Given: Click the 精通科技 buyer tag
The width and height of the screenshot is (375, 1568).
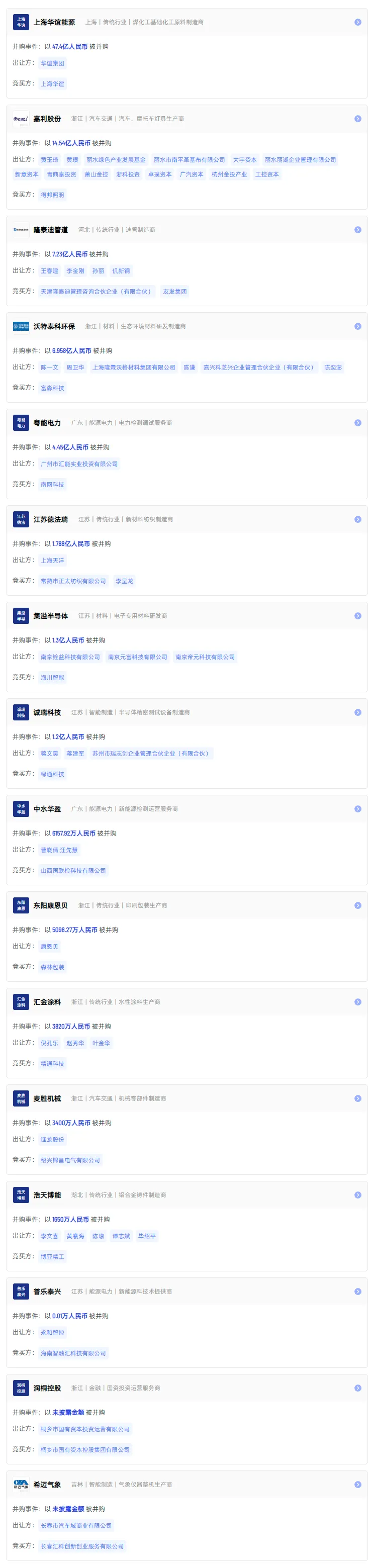Looking at the screenshot, I should (52, 1064).
